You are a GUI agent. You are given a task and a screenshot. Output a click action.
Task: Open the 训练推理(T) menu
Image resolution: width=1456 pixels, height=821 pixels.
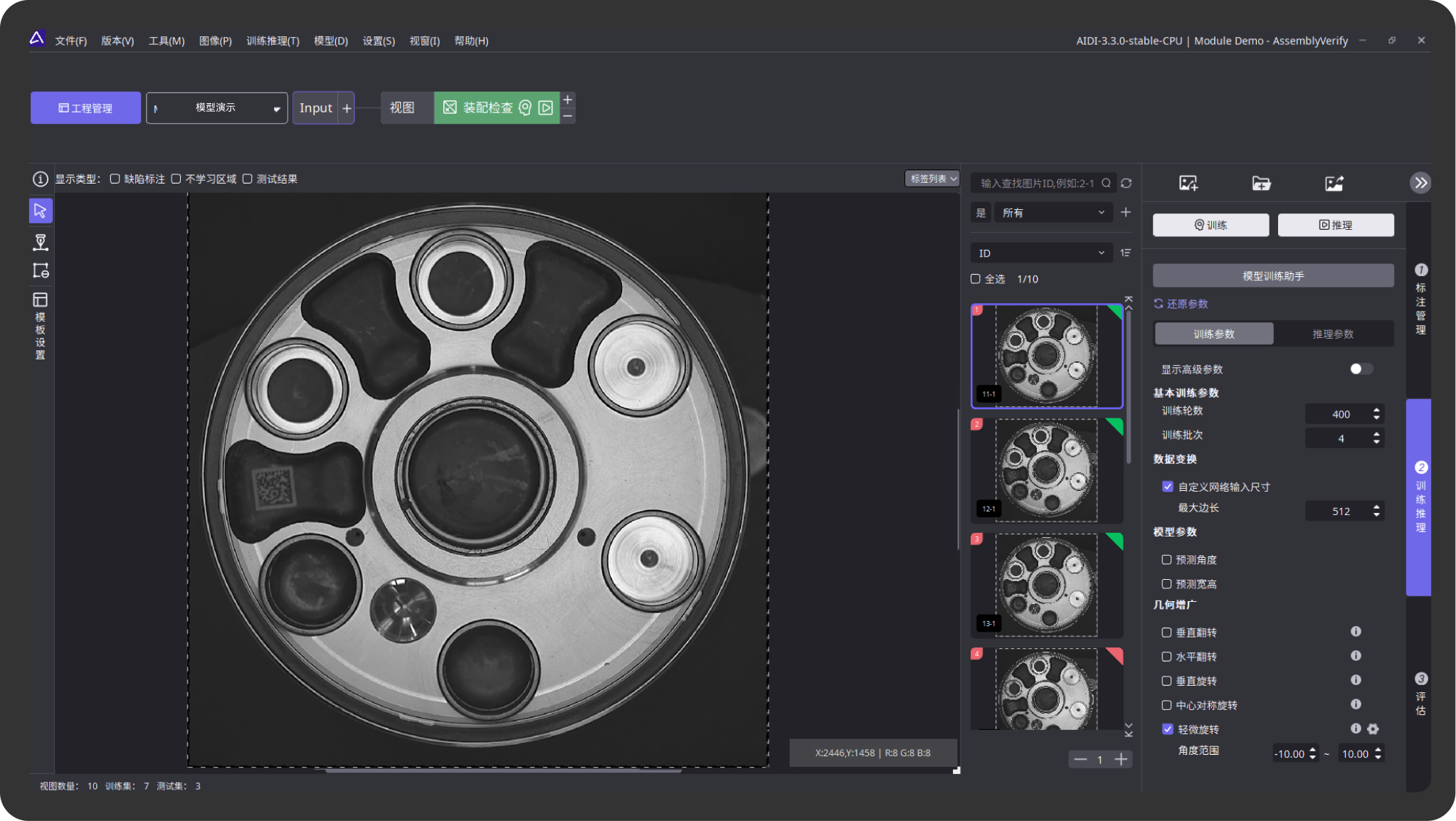pos(273,41)
